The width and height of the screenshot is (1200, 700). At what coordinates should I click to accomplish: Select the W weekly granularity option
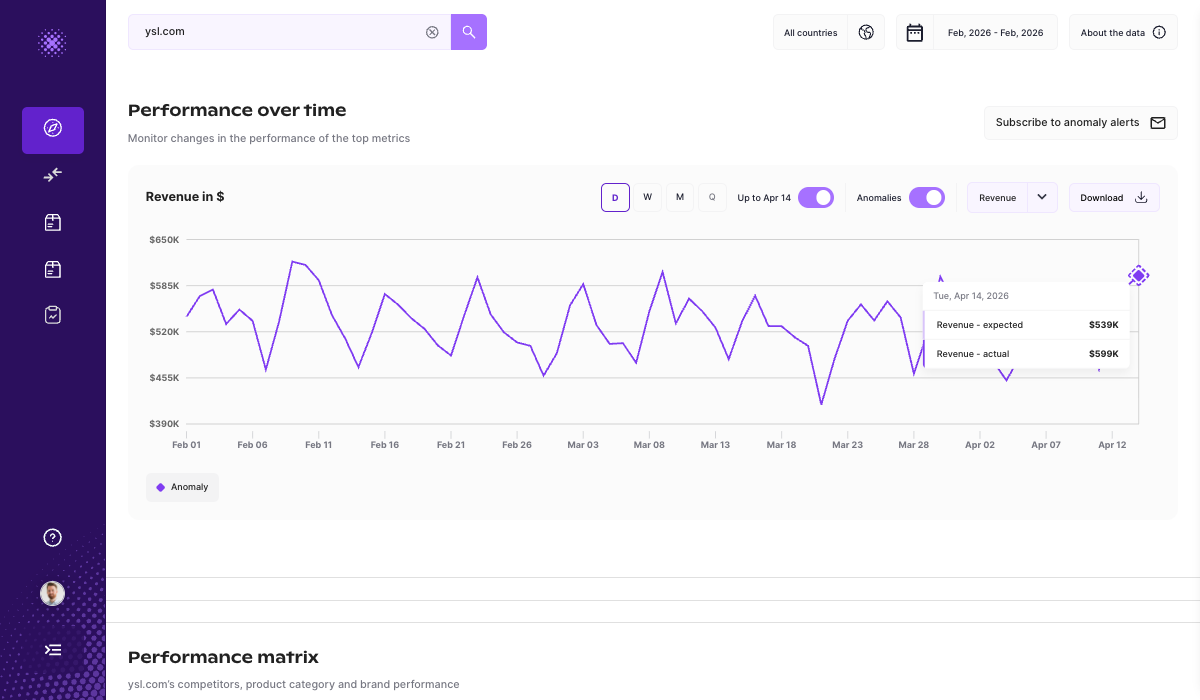coord(647,197)
